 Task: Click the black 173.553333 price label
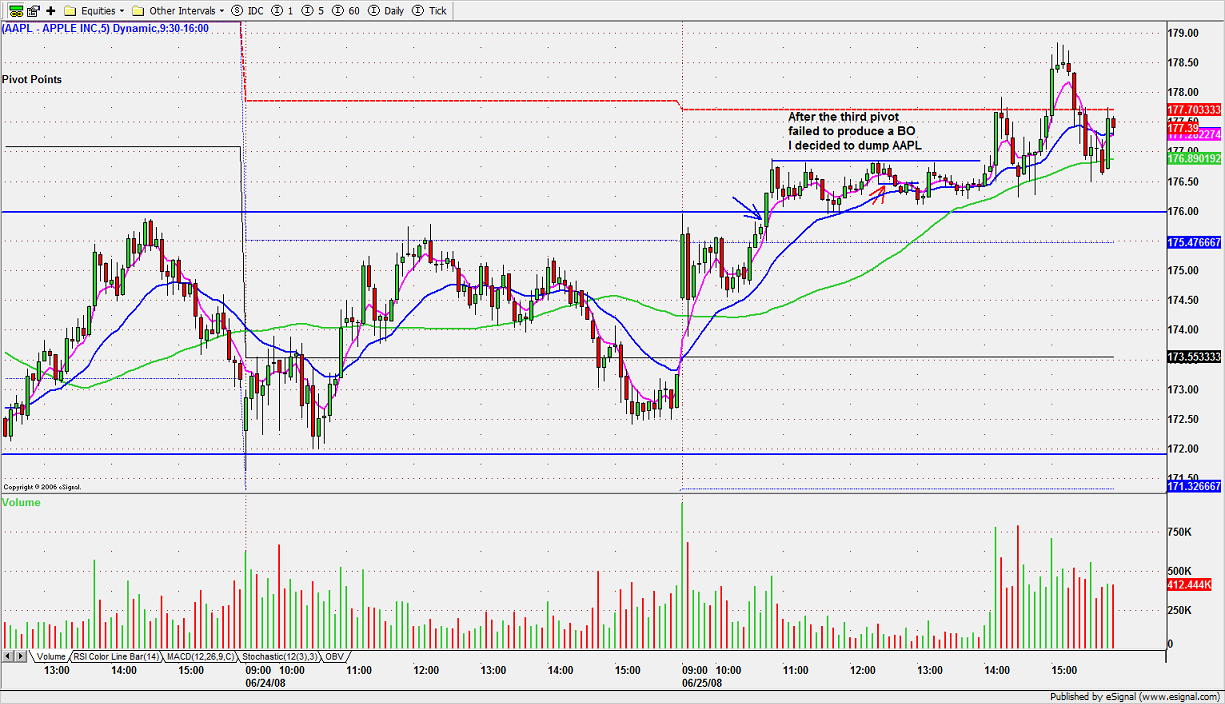tap(1195, 357)
